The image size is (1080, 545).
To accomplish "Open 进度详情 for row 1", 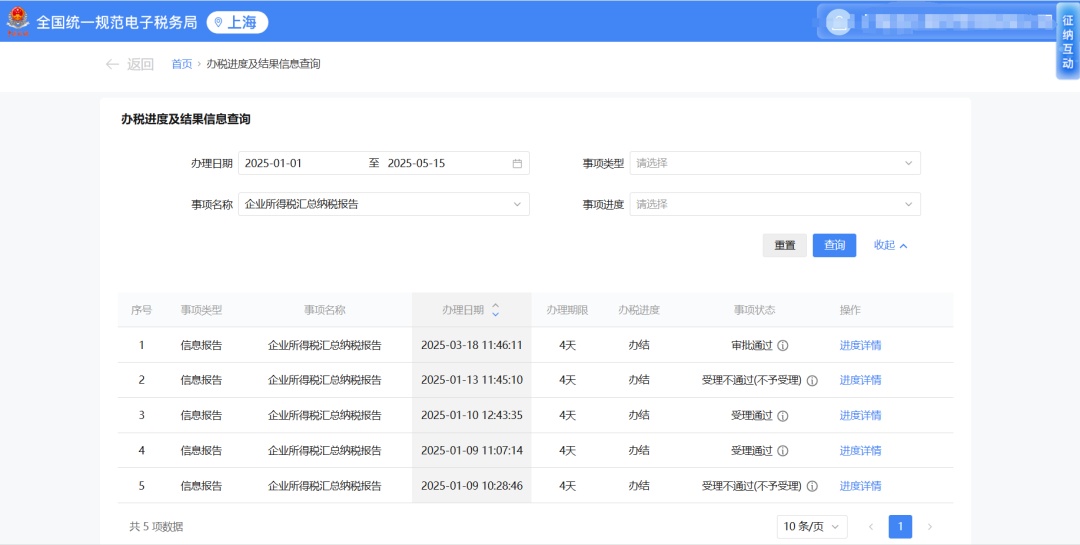I will click(860, 346).
